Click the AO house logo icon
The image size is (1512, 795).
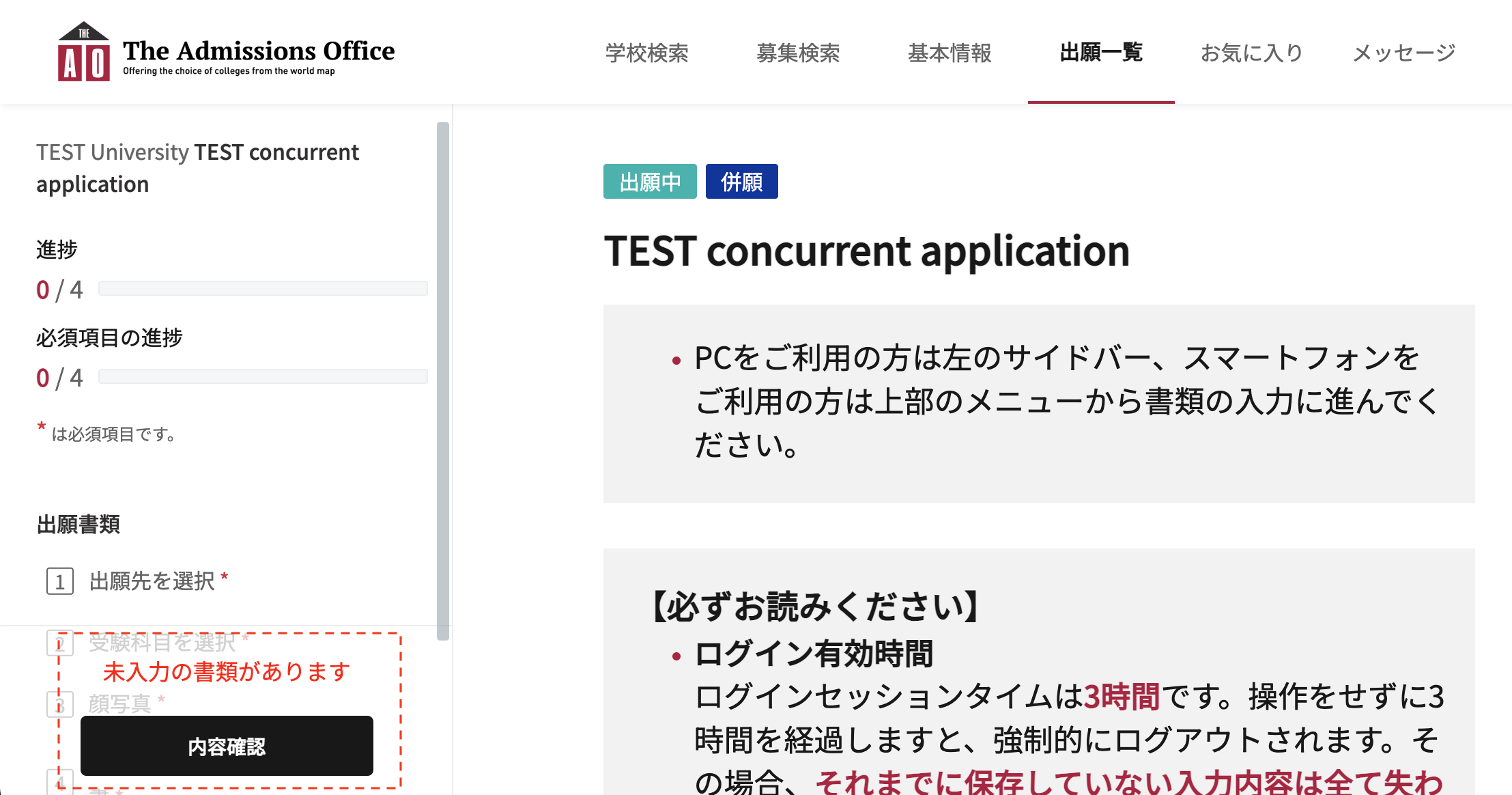pos(83,53)
